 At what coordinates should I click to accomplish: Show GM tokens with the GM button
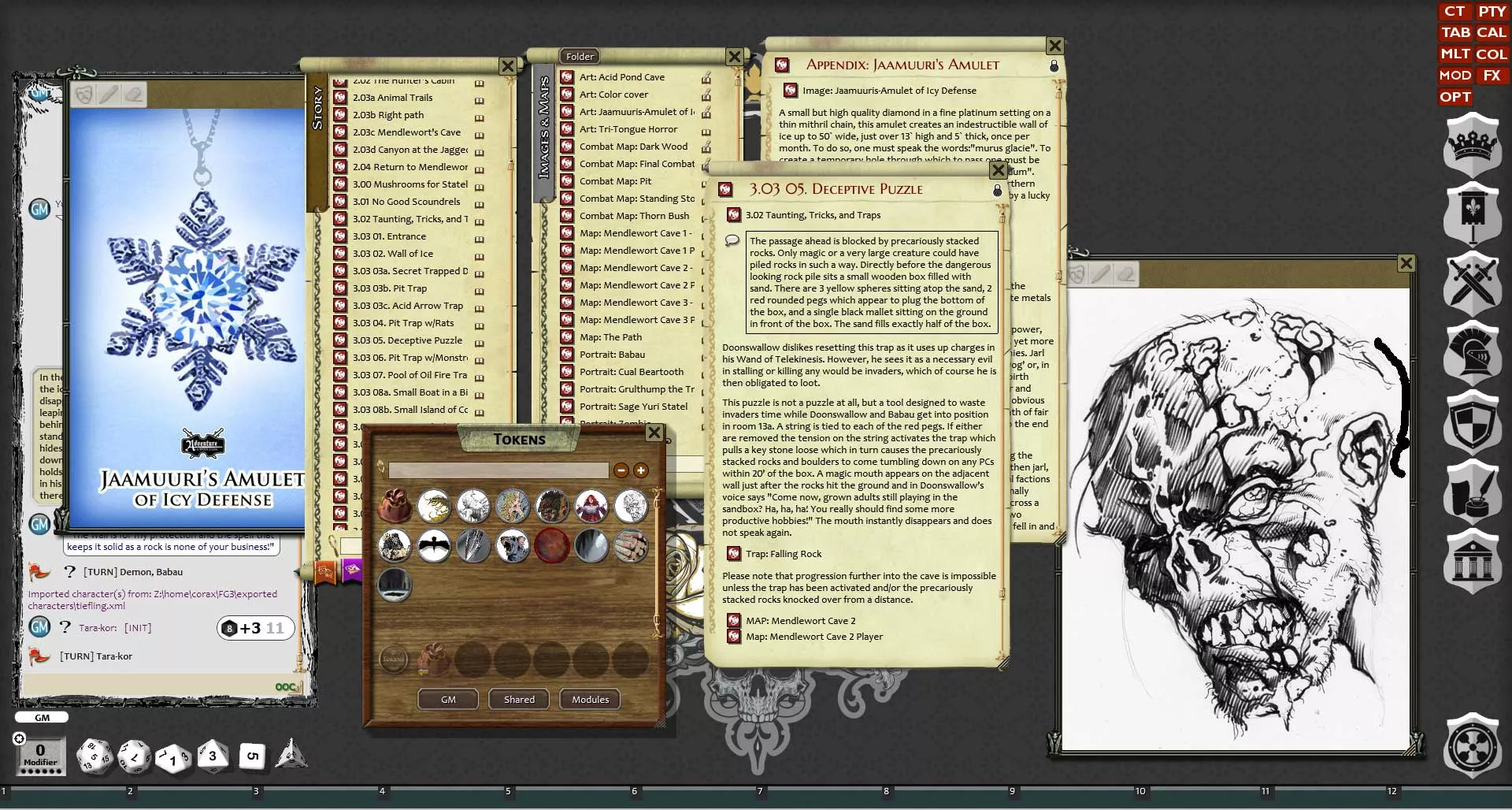point(448,700)
